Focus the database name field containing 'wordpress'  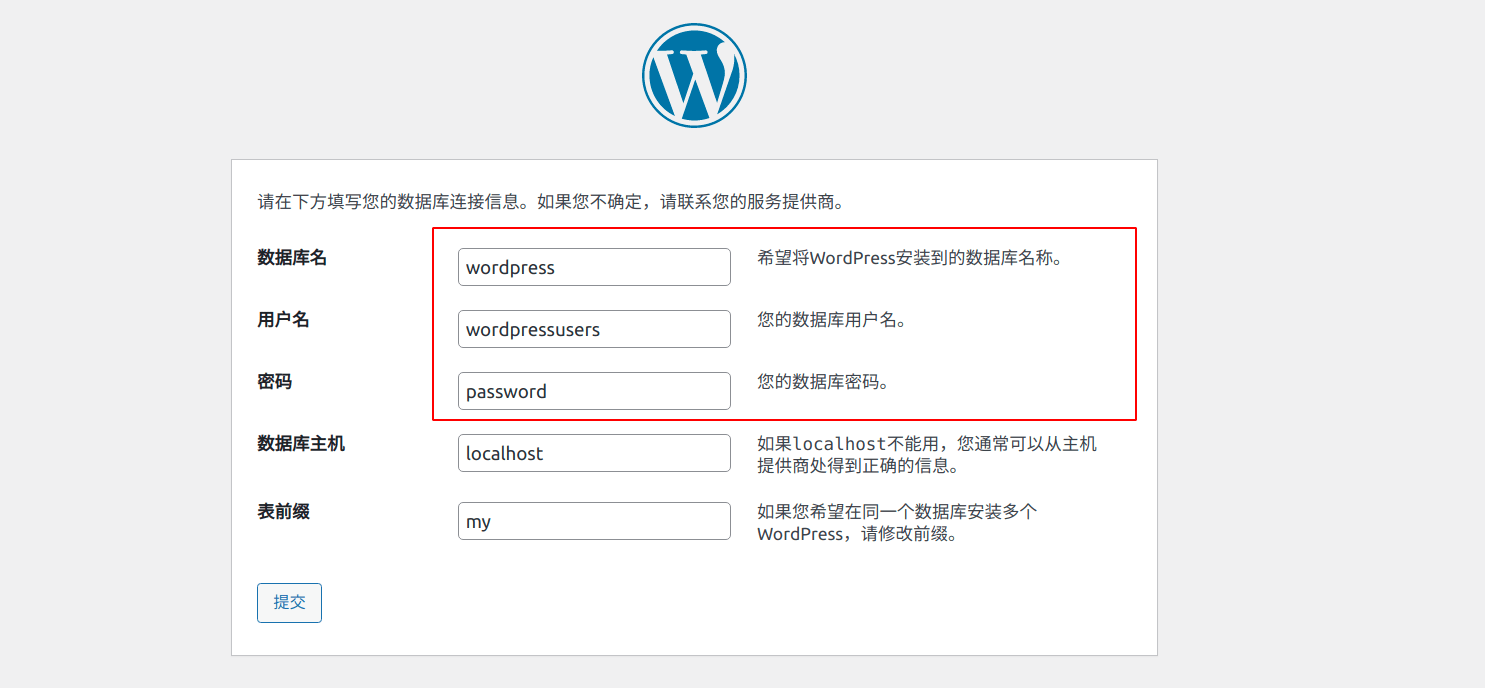[x=594, y=267]
